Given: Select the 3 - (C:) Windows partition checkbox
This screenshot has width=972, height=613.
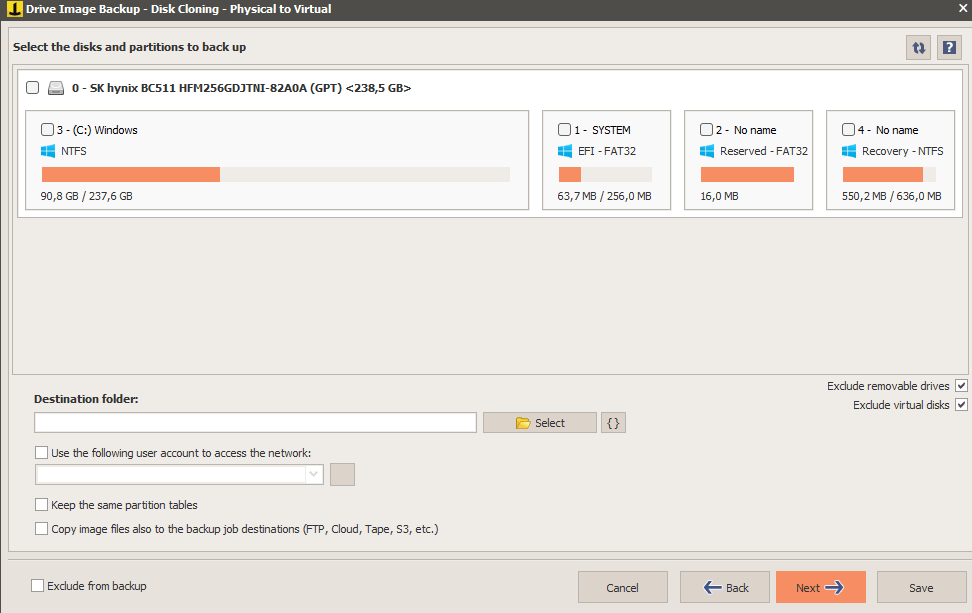Looking at the screenshot, I should pos(47,130).
